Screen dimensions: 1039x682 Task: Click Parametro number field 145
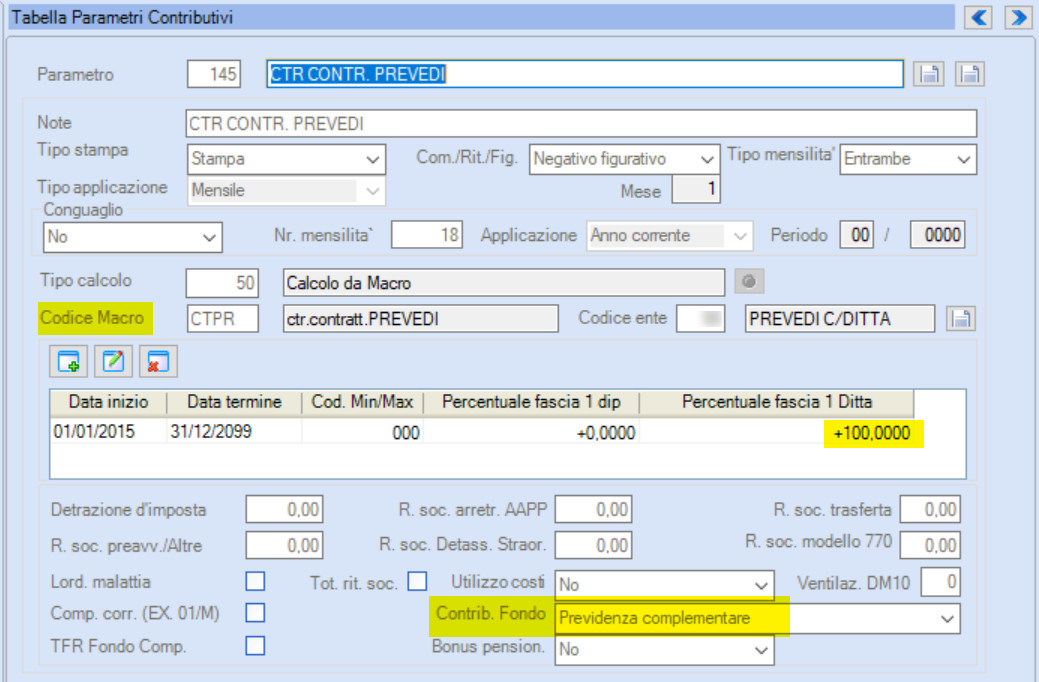coord(213,74)
